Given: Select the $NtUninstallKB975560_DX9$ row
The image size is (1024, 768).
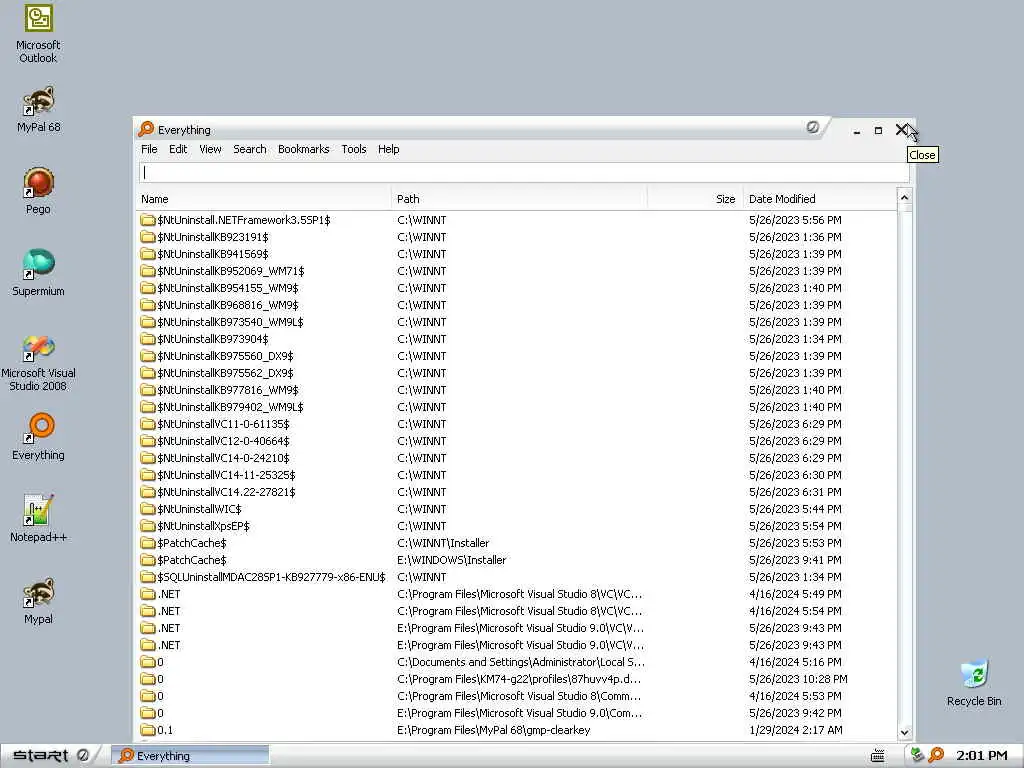Looking at the screenshot, I should (517, 356).
